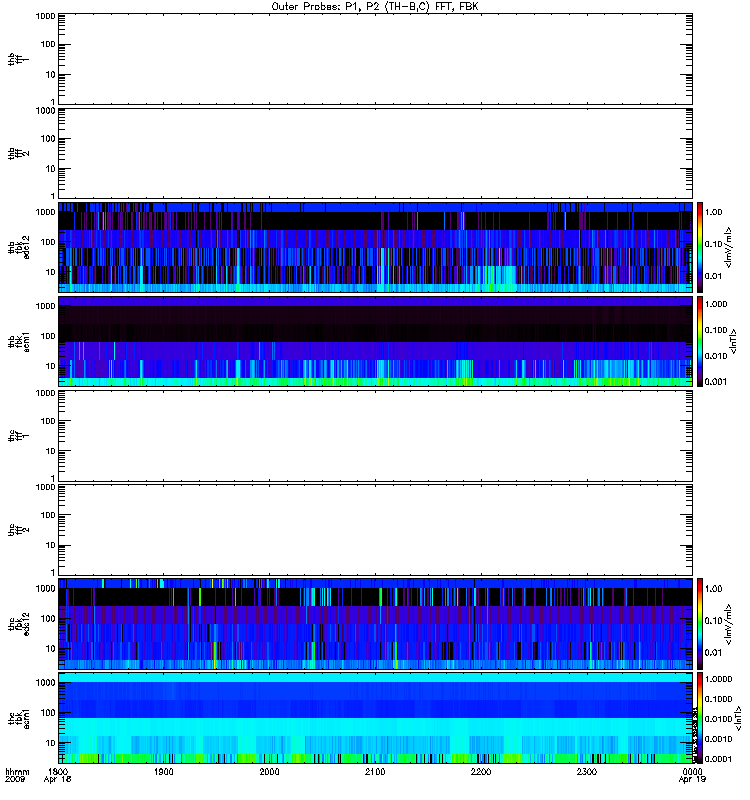Click the '1000' y-axis label of thb fff 1
Viewport: 750px width, 800px height.
pos(45,16)
